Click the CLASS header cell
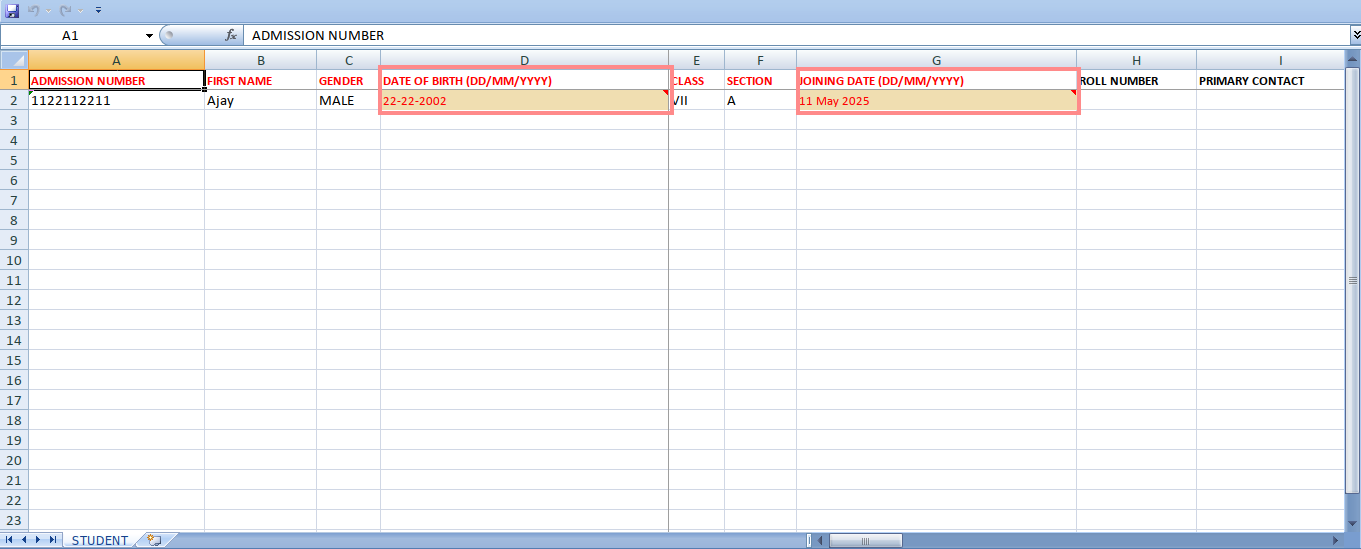This screenshot has width=1361, height=549. point(697,80)
